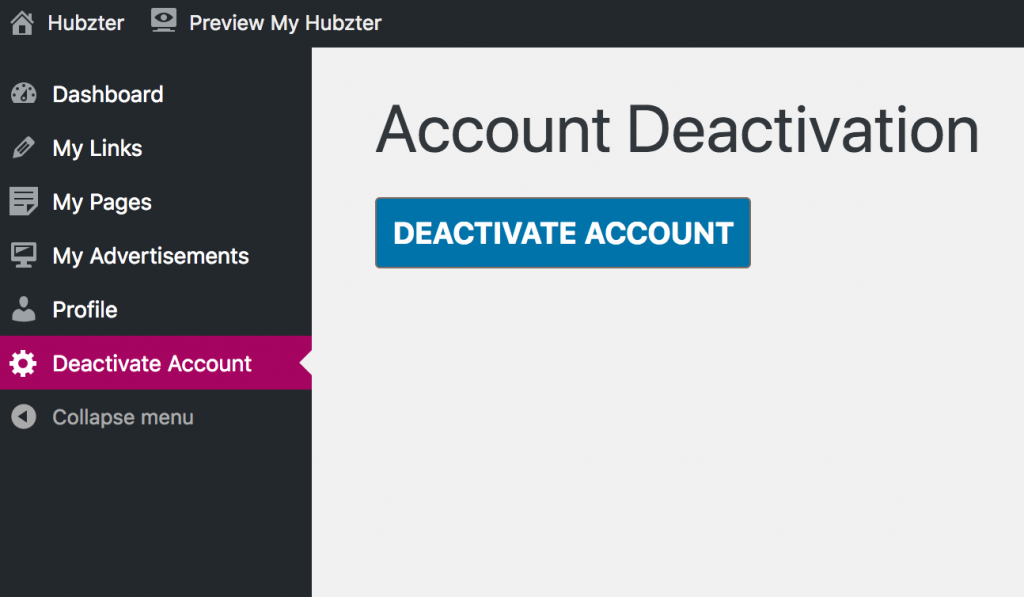Click the Profile person icon
This screenshot has width=1024, height=597.
click(24, 309)
